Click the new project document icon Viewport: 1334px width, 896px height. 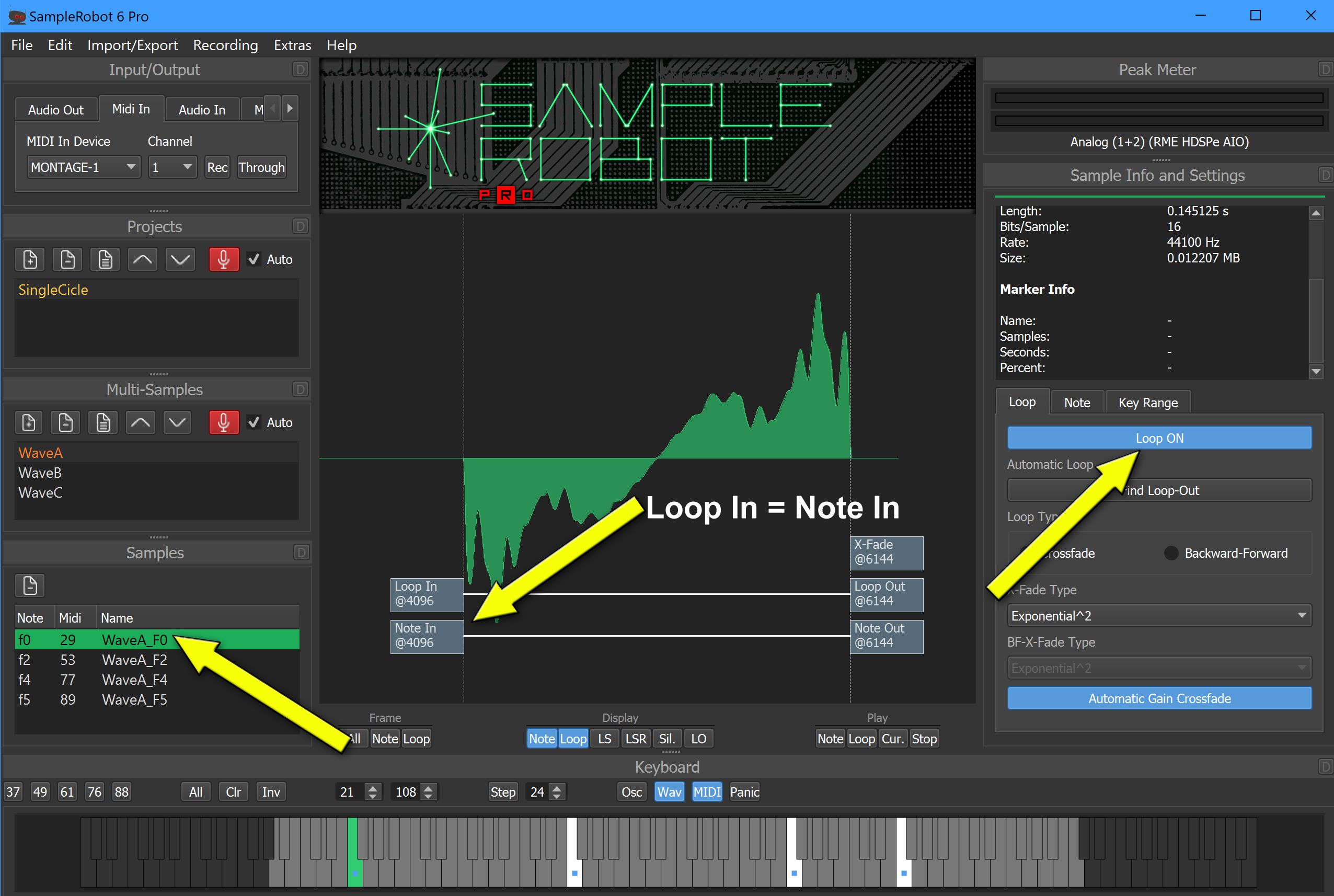click(x=30, y=259)
